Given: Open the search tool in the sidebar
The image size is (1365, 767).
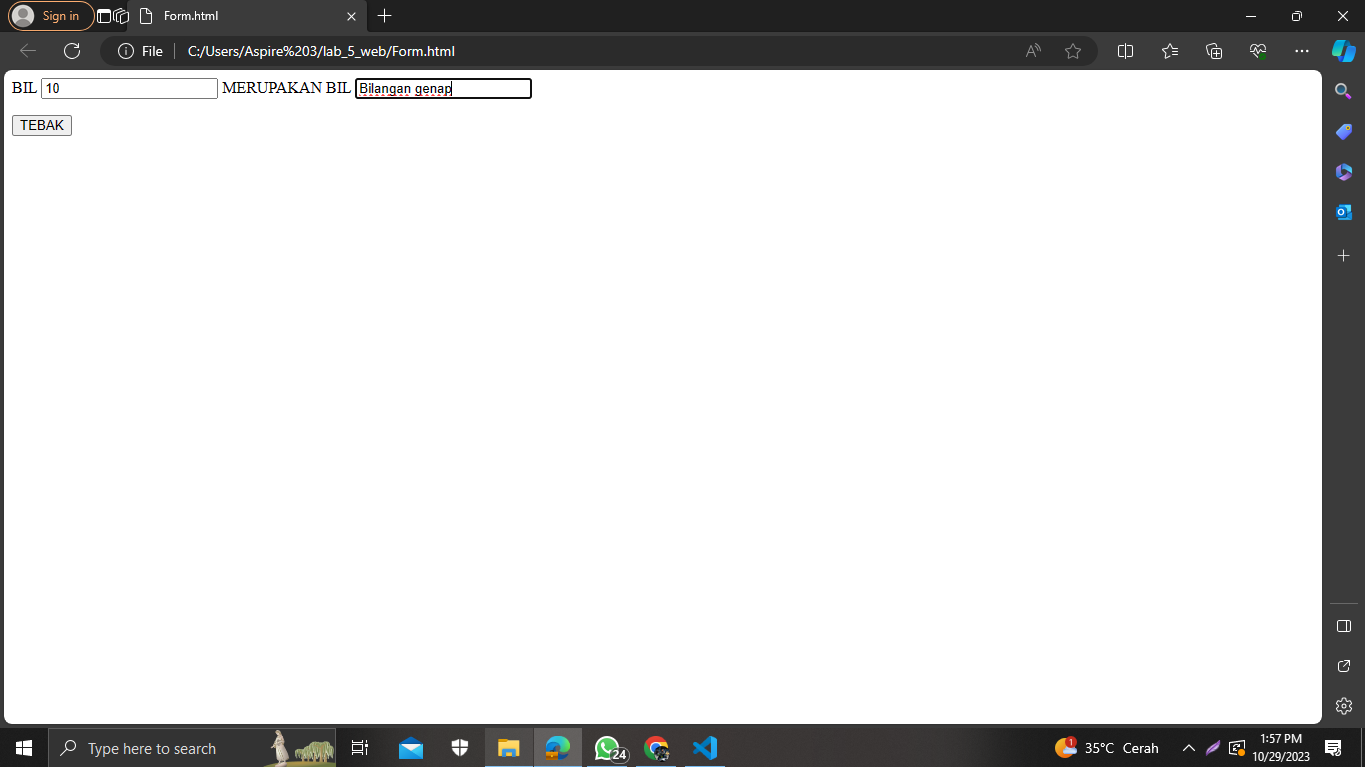Looking at the screenshot, I should point(1343,90).
